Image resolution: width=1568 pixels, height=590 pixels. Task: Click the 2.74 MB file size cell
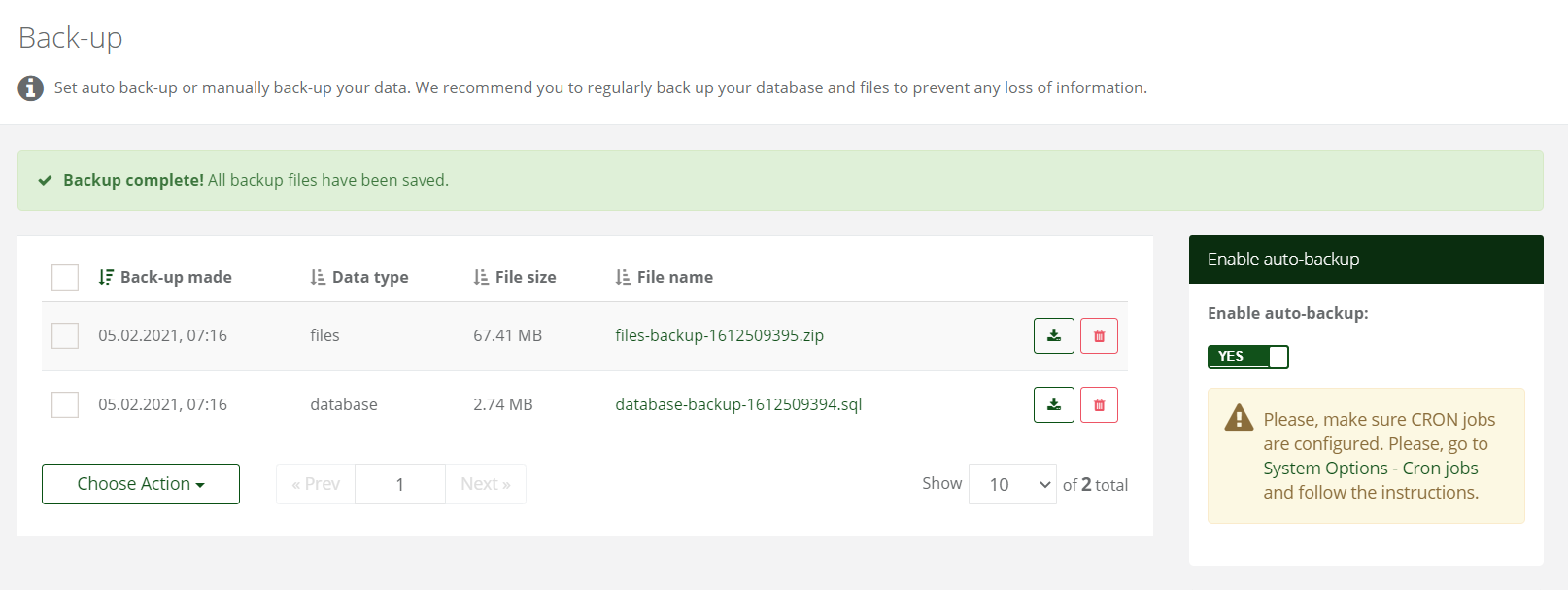coord(503,404)
